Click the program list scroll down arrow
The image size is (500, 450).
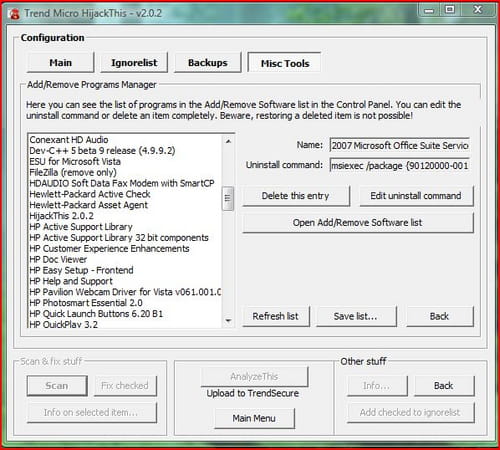[x=228, y=321]
